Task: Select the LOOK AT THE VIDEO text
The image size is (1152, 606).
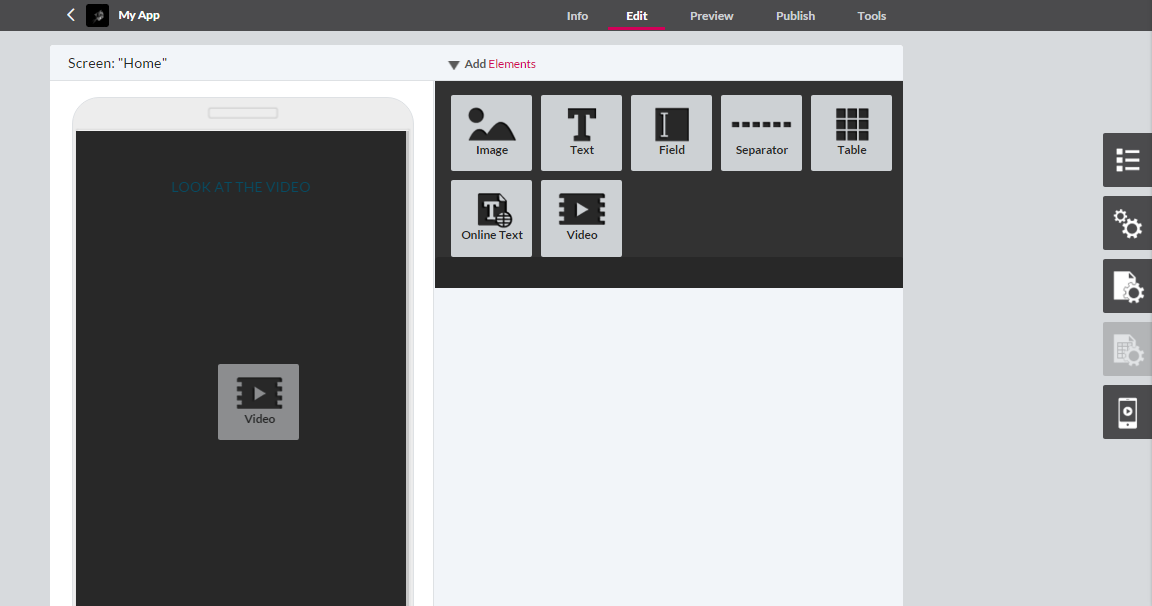Action: coord(241,187)
